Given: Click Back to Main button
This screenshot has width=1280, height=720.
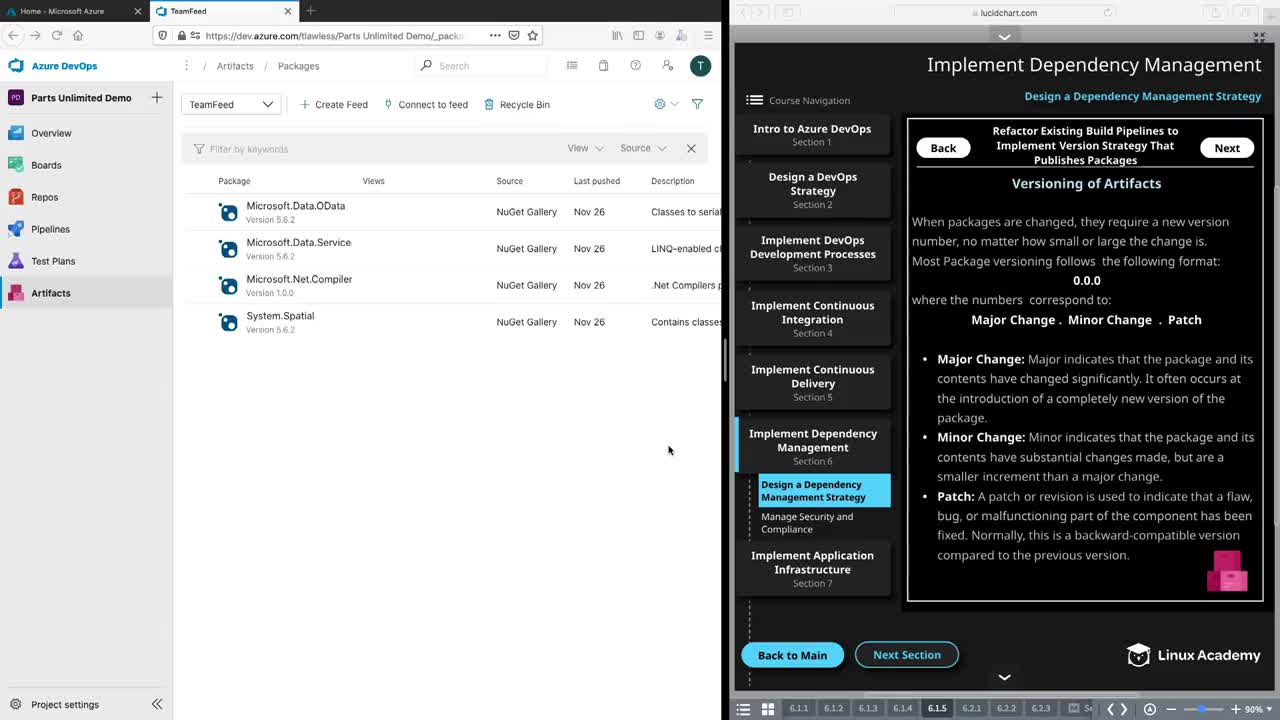Looking at the screenshot, I should [x=792, y=655].
